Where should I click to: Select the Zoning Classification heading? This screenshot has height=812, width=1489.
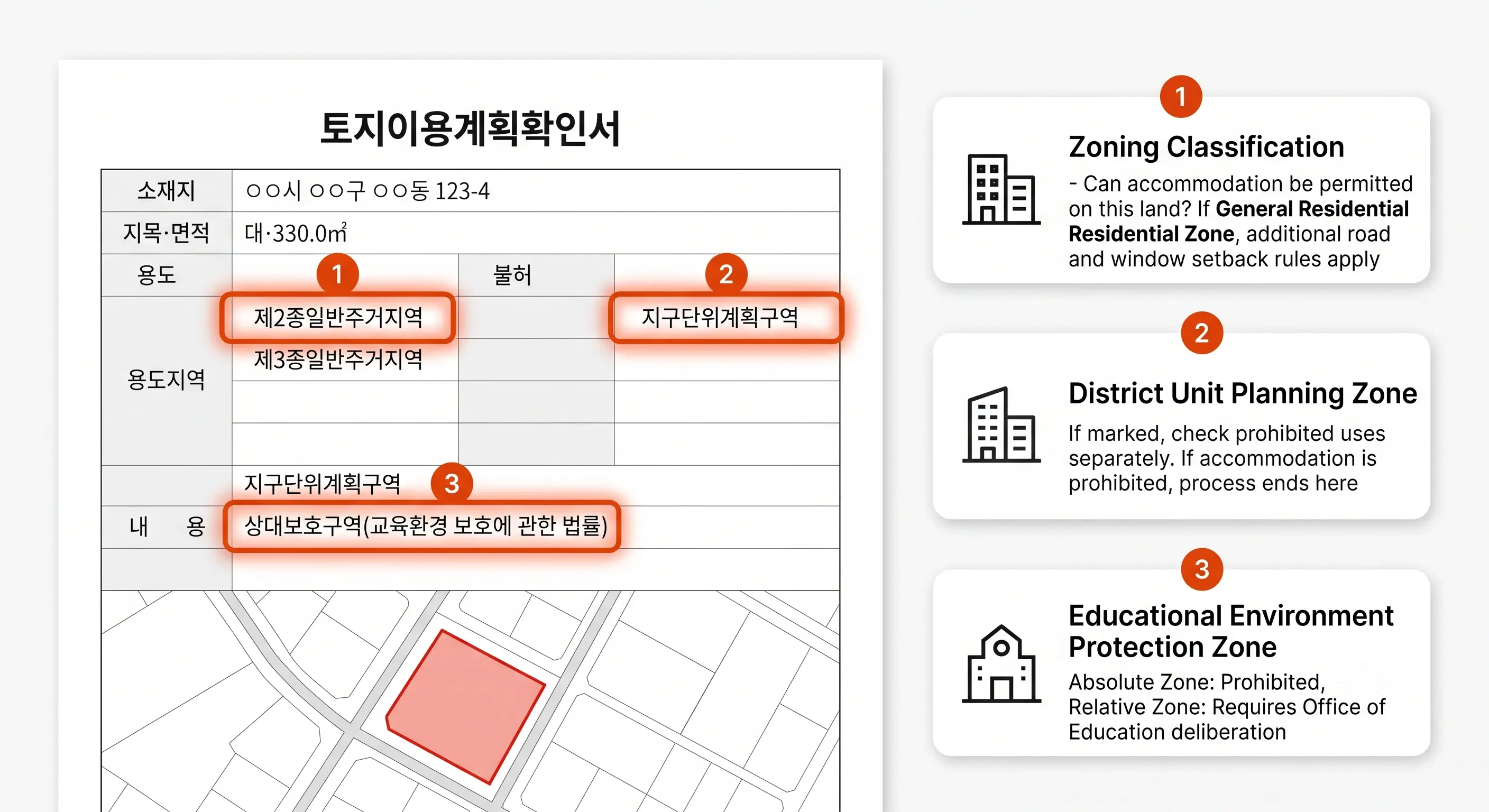(x=1206, y=147)
